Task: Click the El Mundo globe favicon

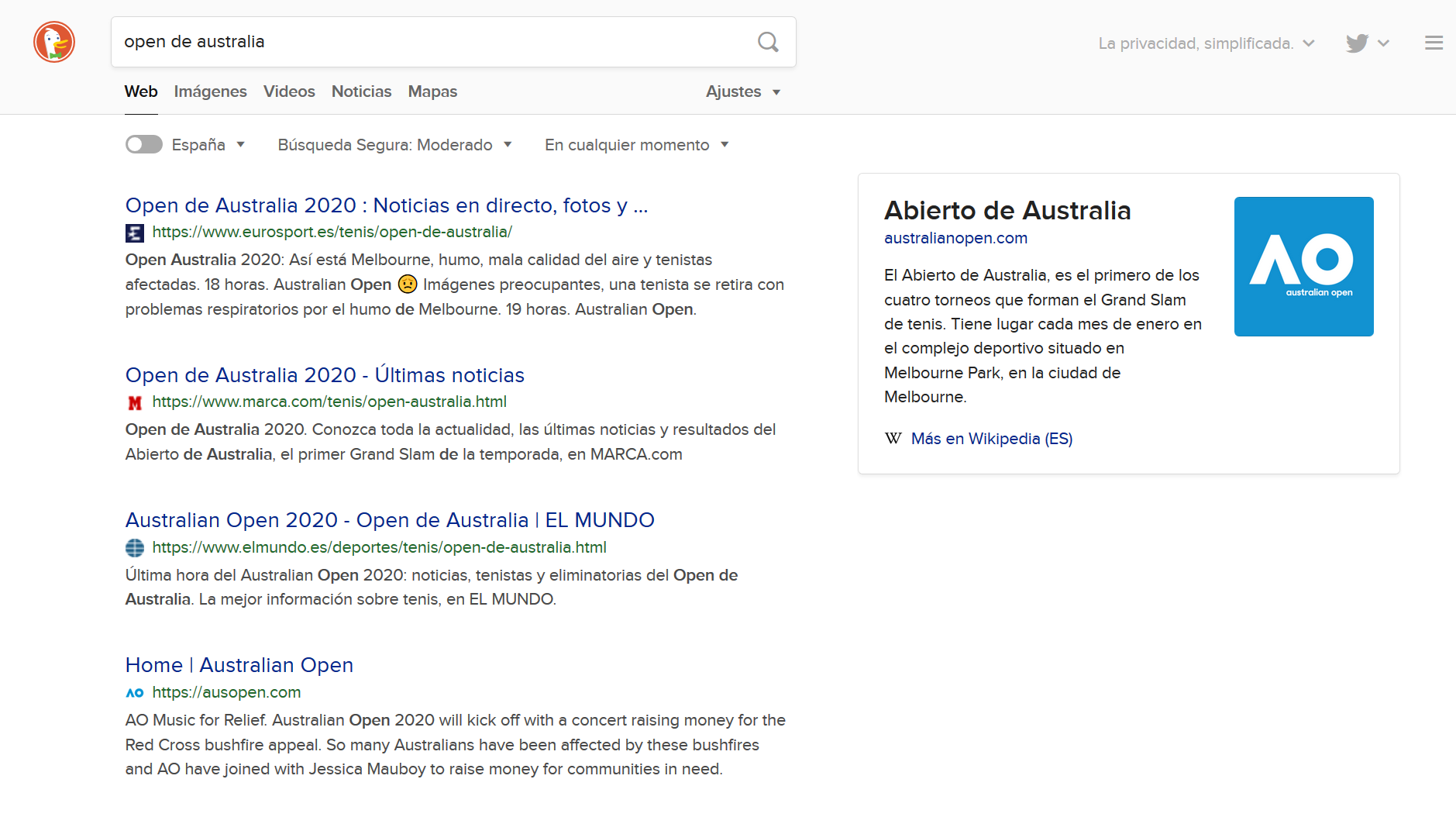Action: point(135,548)
